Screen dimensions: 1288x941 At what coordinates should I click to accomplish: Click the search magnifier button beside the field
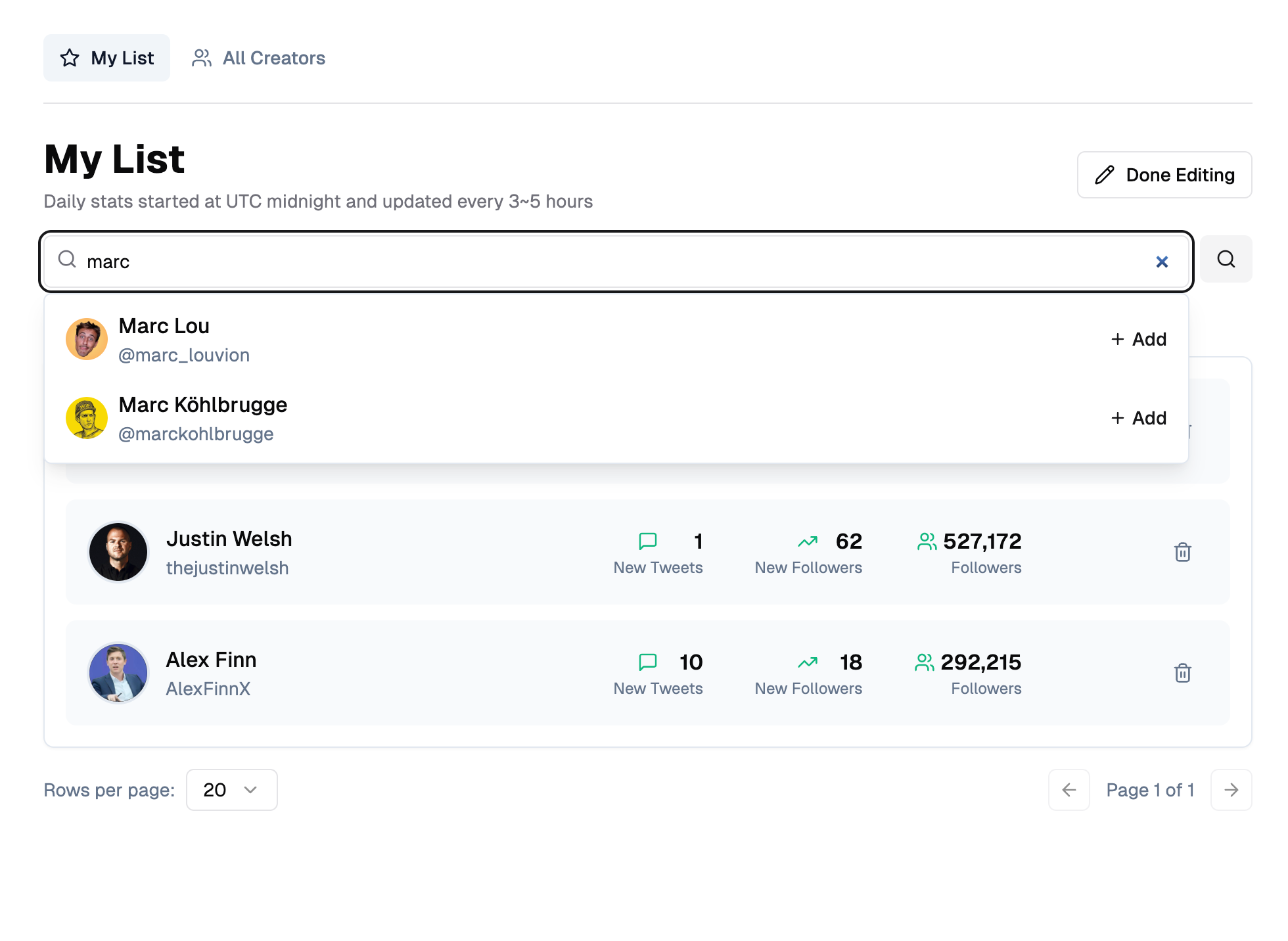click(x=1226, y=259)
